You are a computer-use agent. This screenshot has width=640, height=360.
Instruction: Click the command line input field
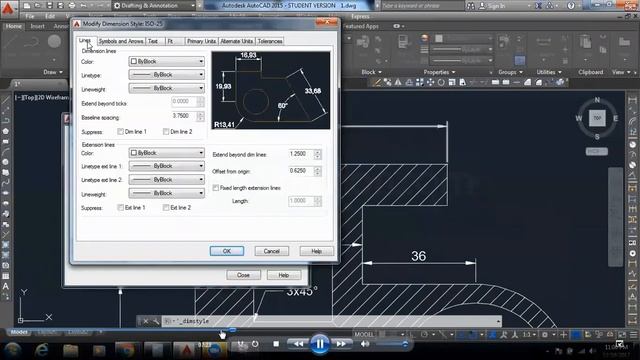click(x=331, y=322)
